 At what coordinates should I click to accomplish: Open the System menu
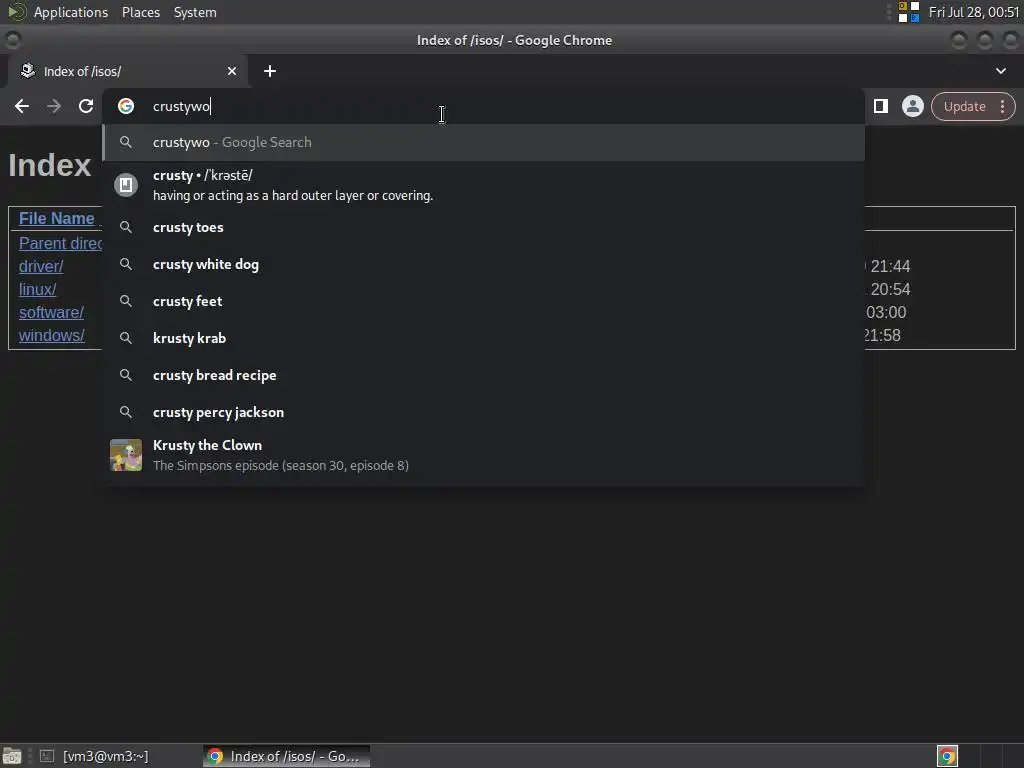coord(195,12)
